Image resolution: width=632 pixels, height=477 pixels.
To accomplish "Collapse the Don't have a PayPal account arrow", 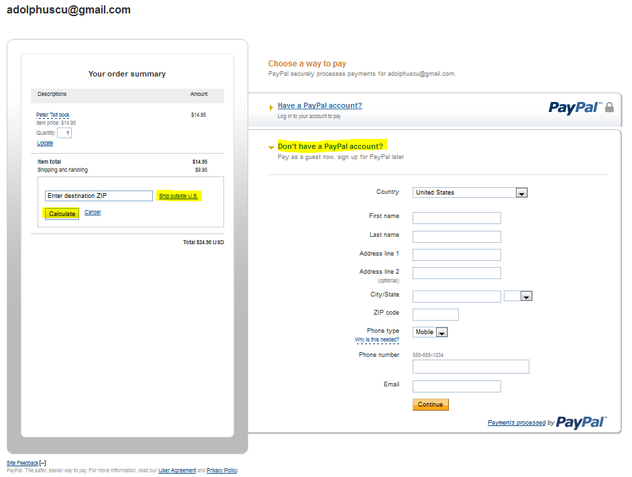I will click(x=271, y=147).
